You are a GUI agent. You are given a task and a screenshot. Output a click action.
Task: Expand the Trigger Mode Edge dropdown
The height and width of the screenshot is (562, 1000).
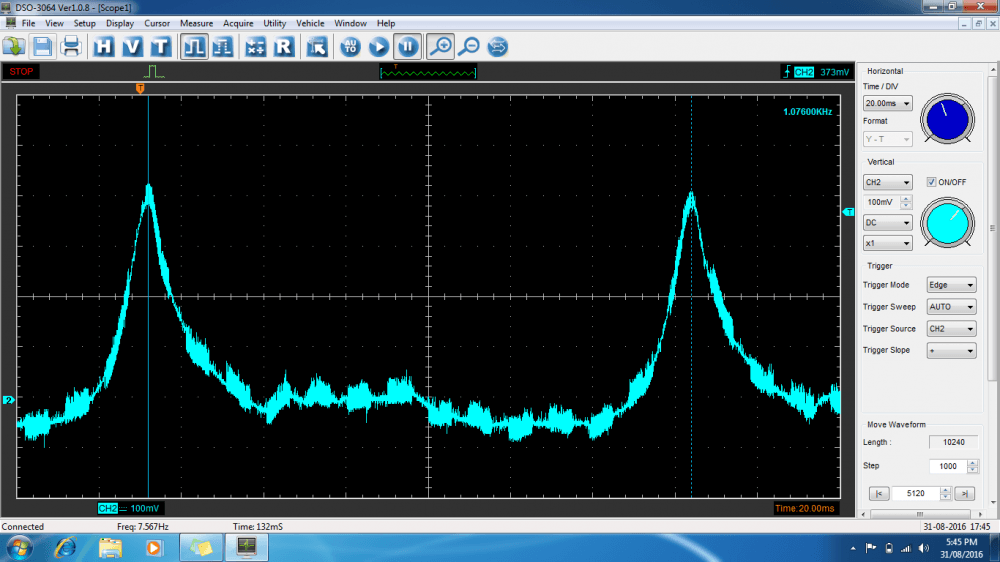(x=951, y=285)
